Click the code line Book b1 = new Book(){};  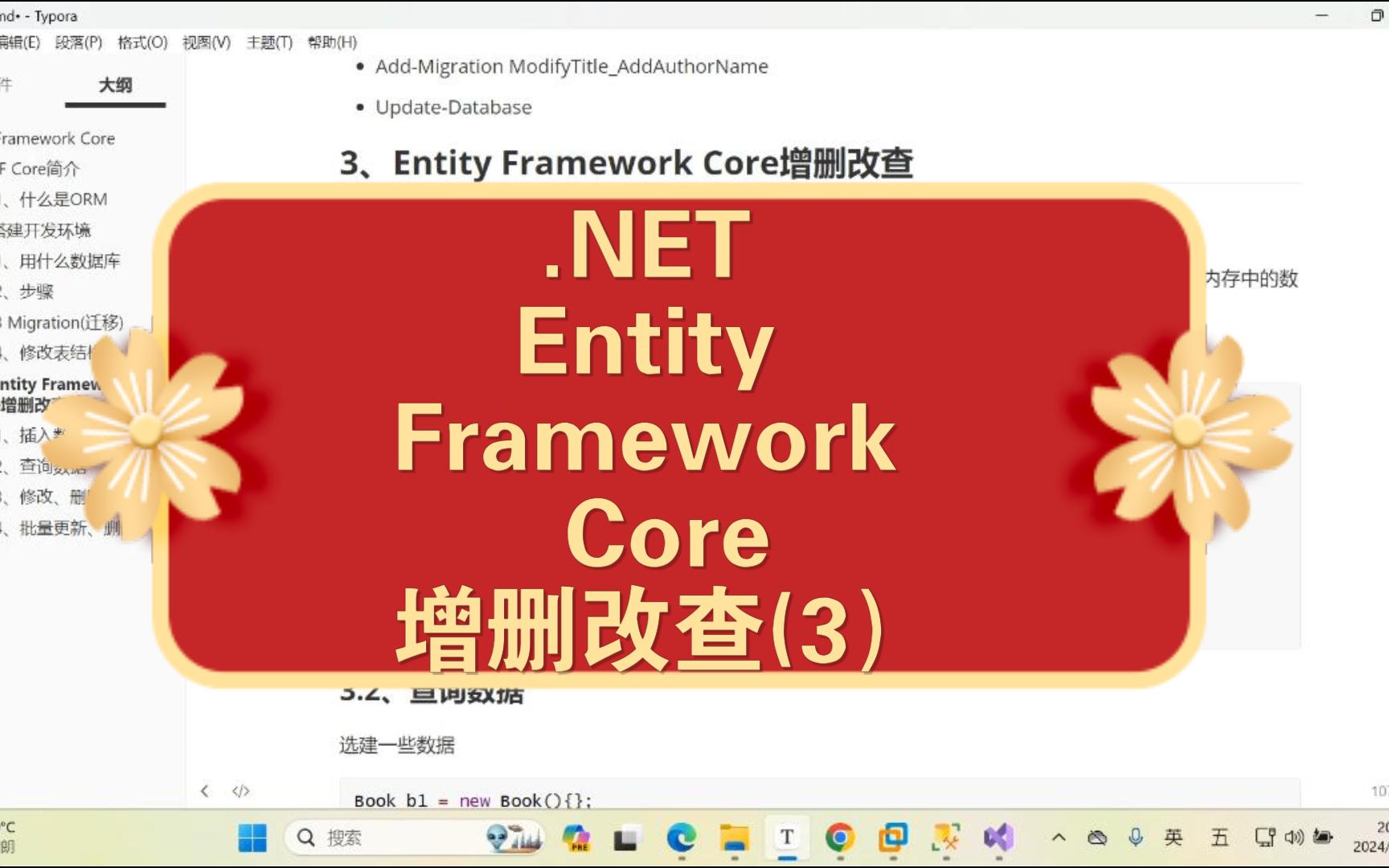473,800
